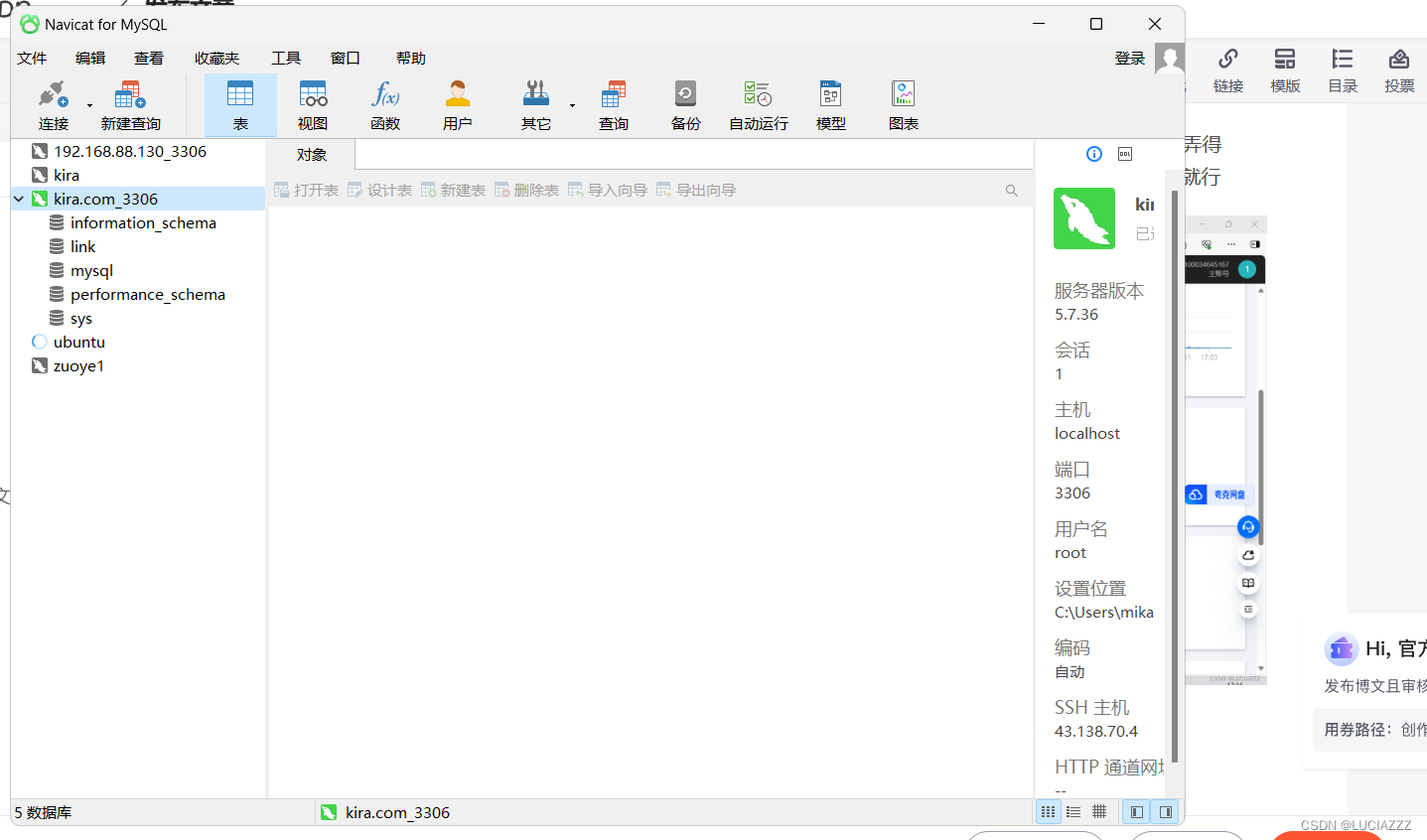Select the Table (表) toolbar icon

click(240, 105)
